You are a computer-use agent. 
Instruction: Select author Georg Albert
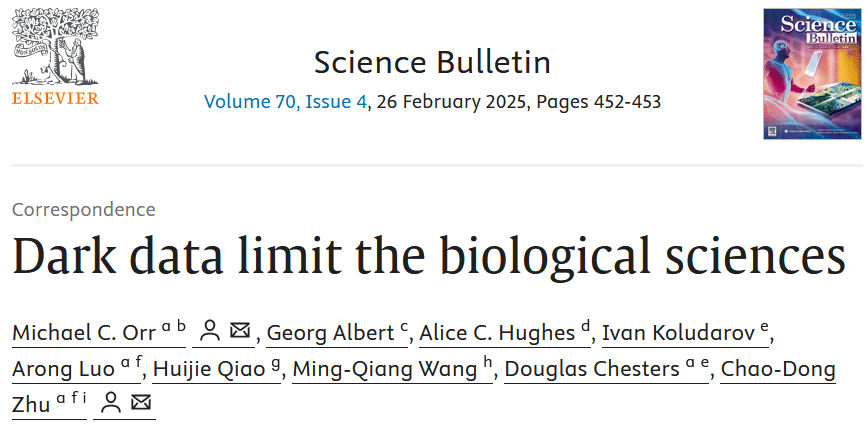[x=332, y=333]
